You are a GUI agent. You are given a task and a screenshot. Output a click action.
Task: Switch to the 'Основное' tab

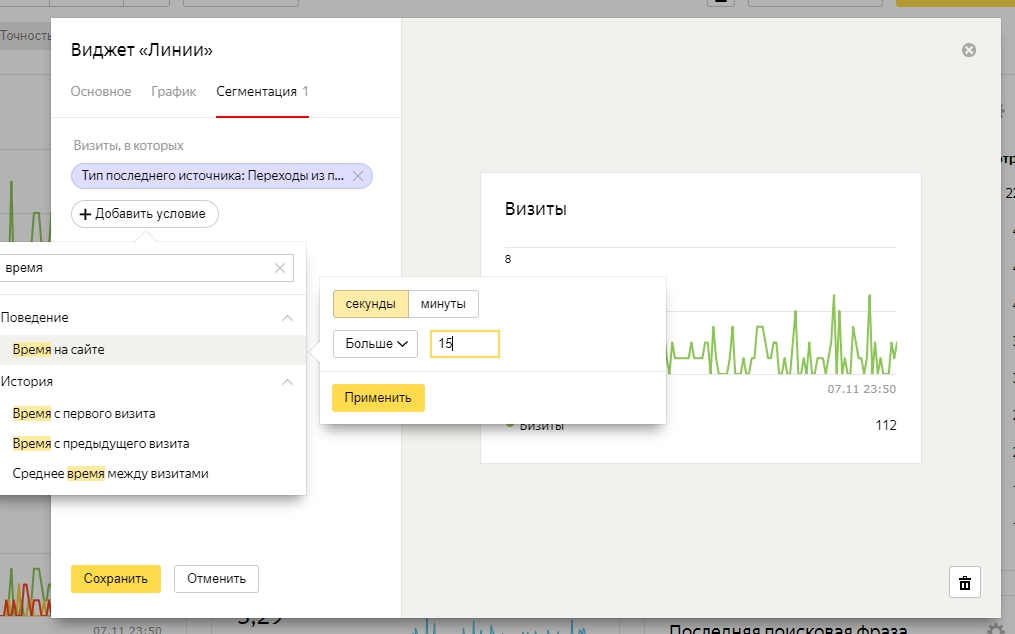[101, 92]
